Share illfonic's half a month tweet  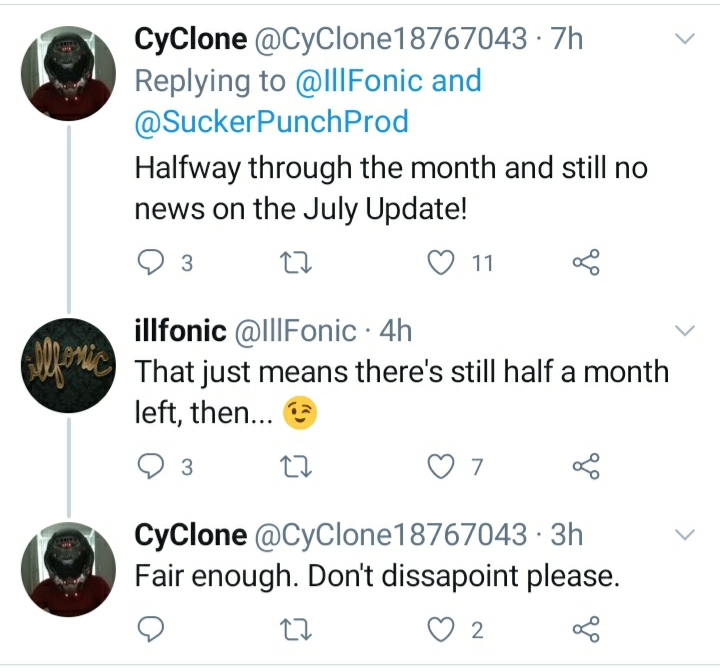[585, 466]
